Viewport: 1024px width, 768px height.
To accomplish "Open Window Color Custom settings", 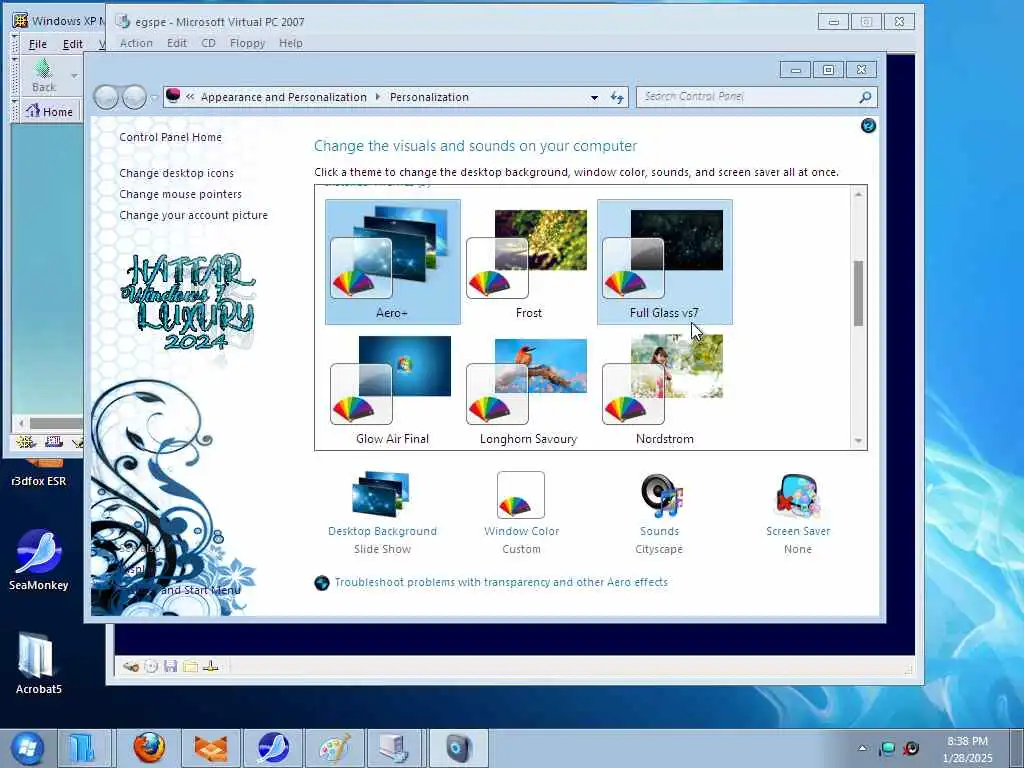I will point(521,513).
